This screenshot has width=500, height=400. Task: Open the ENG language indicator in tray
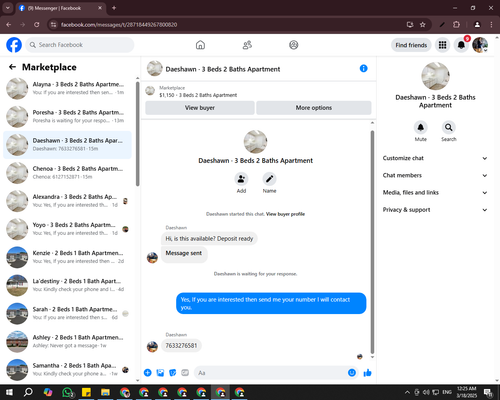tap(447, 392)
